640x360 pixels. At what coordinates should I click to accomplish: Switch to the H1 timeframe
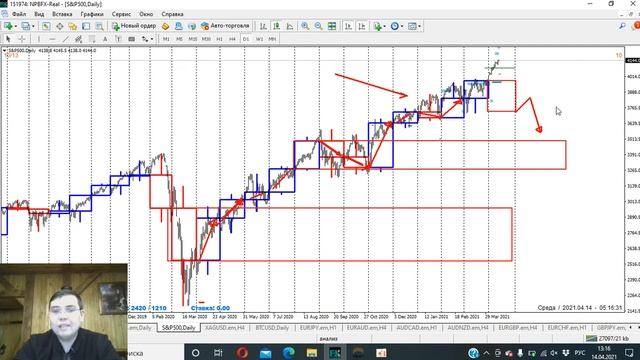pyautogui.click(x=219, y=39)
